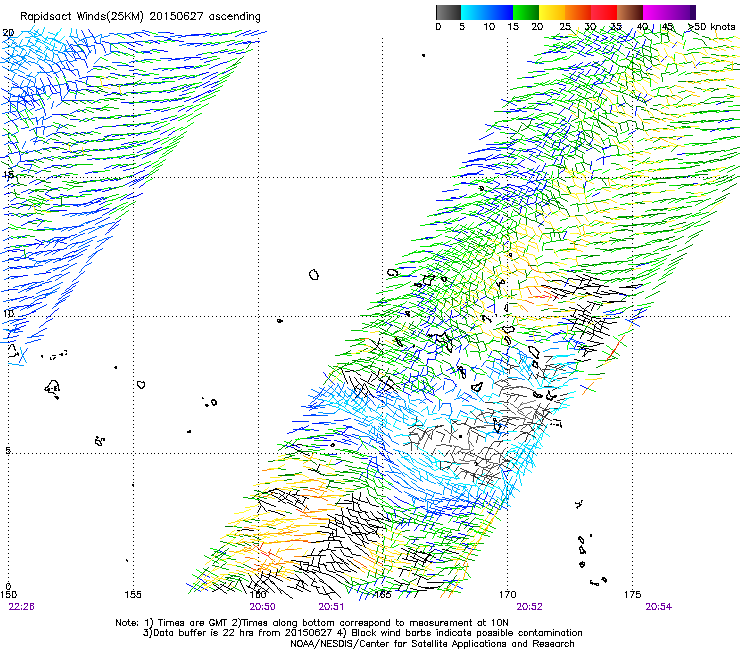Pick the brown 35–40 knots legend swatch
The image size is (740, 650).
[x=630, y=12]
